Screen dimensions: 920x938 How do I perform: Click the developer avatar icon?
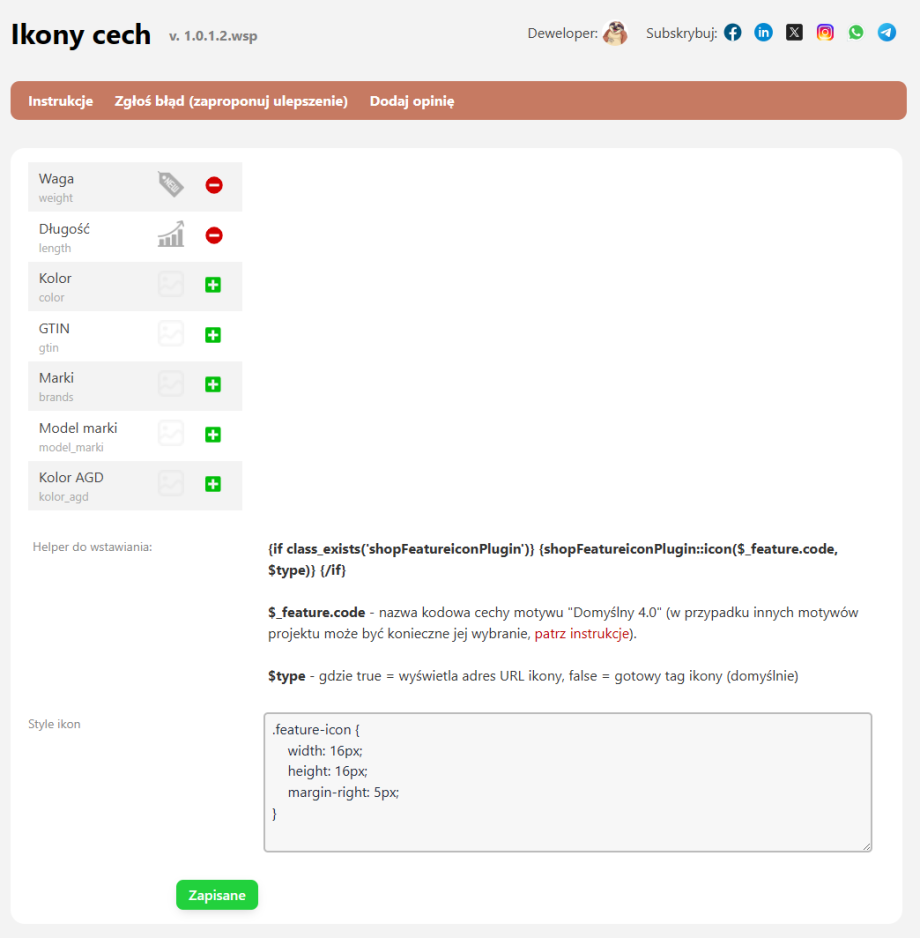click(615, 33)
